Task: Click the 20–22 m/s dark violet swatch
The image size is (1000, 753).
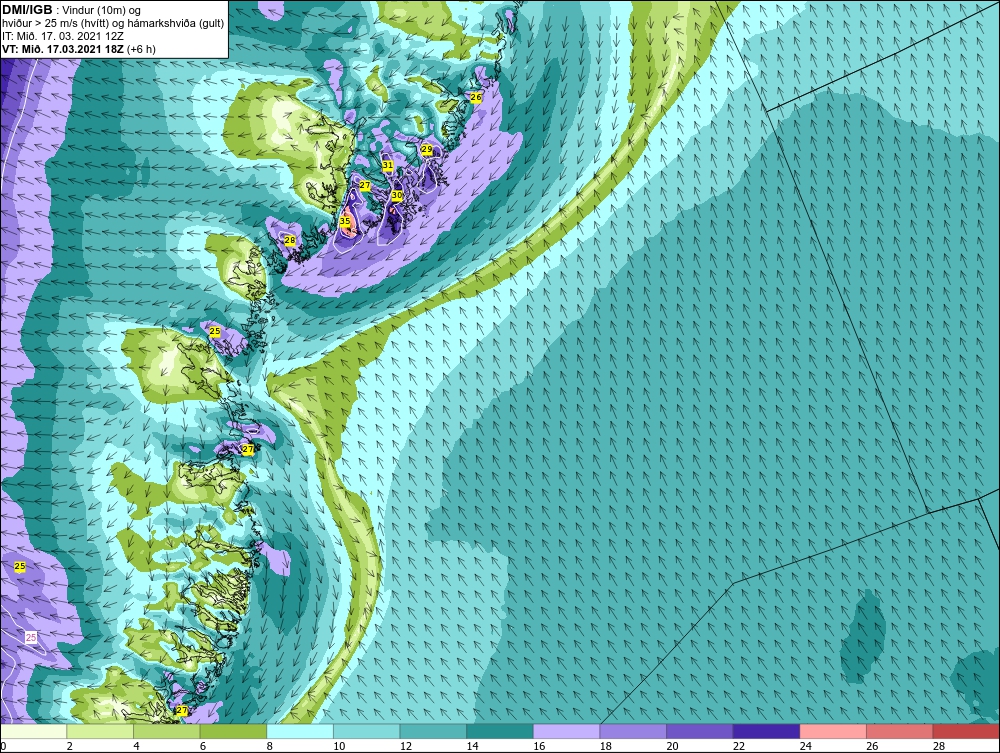Action: point(700,731)
